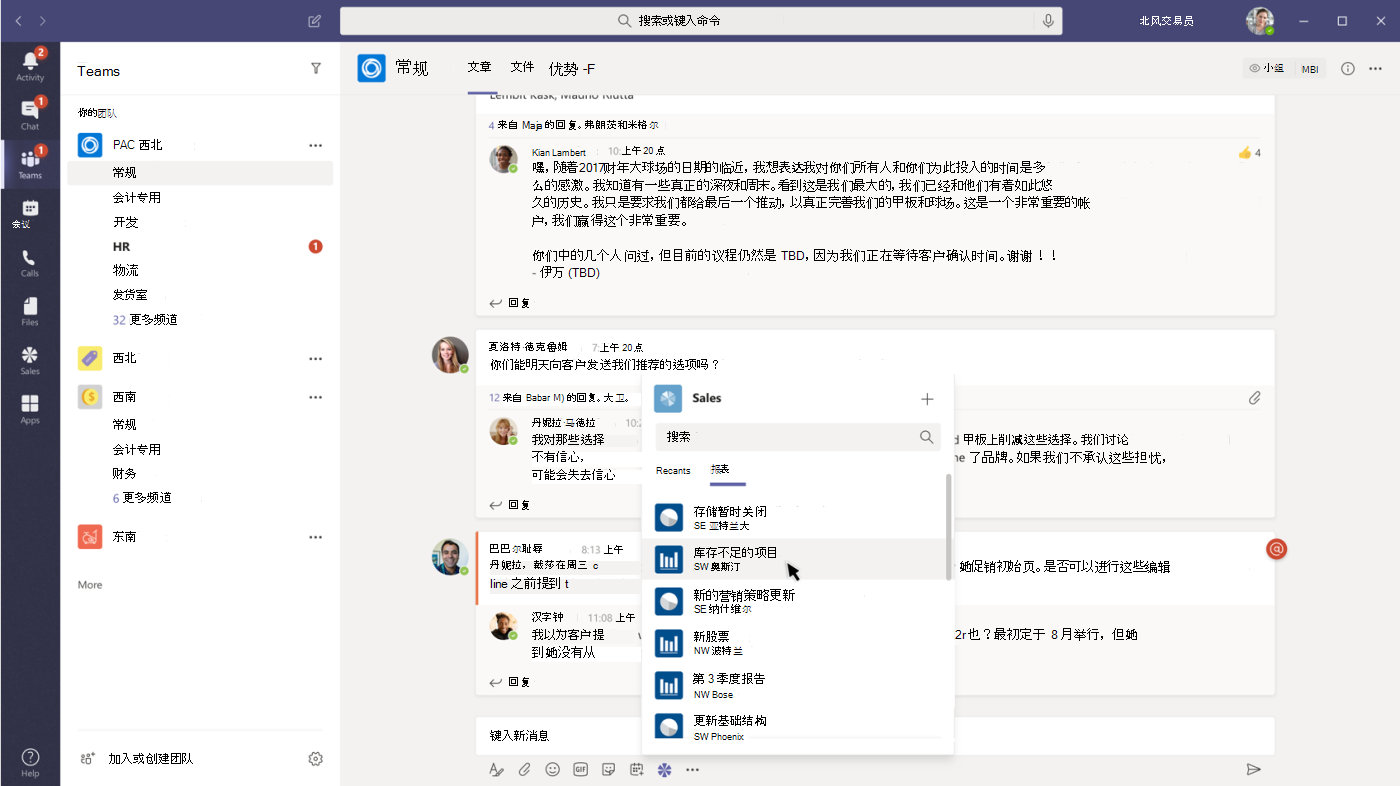This screenshot has height=786, width=1400.
Task: Open Help at the bottom of the rail
Action: (x=30, y=762)
